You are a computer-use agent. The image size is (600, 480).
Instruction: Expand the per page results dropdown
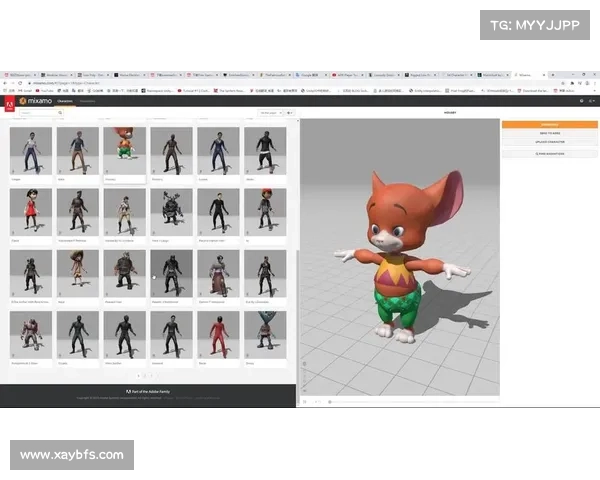tap(271, 113)
